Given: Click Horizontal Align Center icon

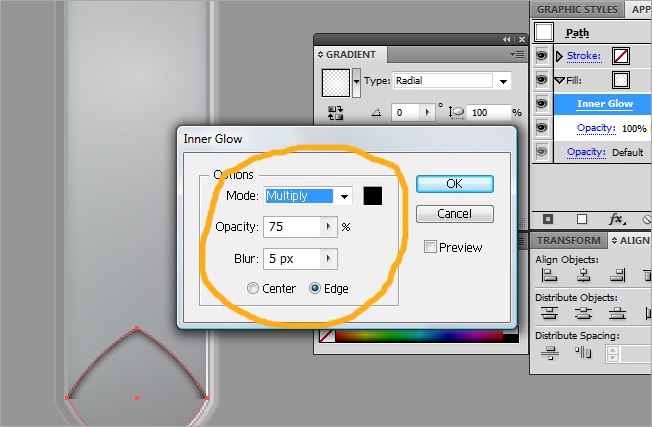Looking at the screenshot, I should 583,275.
